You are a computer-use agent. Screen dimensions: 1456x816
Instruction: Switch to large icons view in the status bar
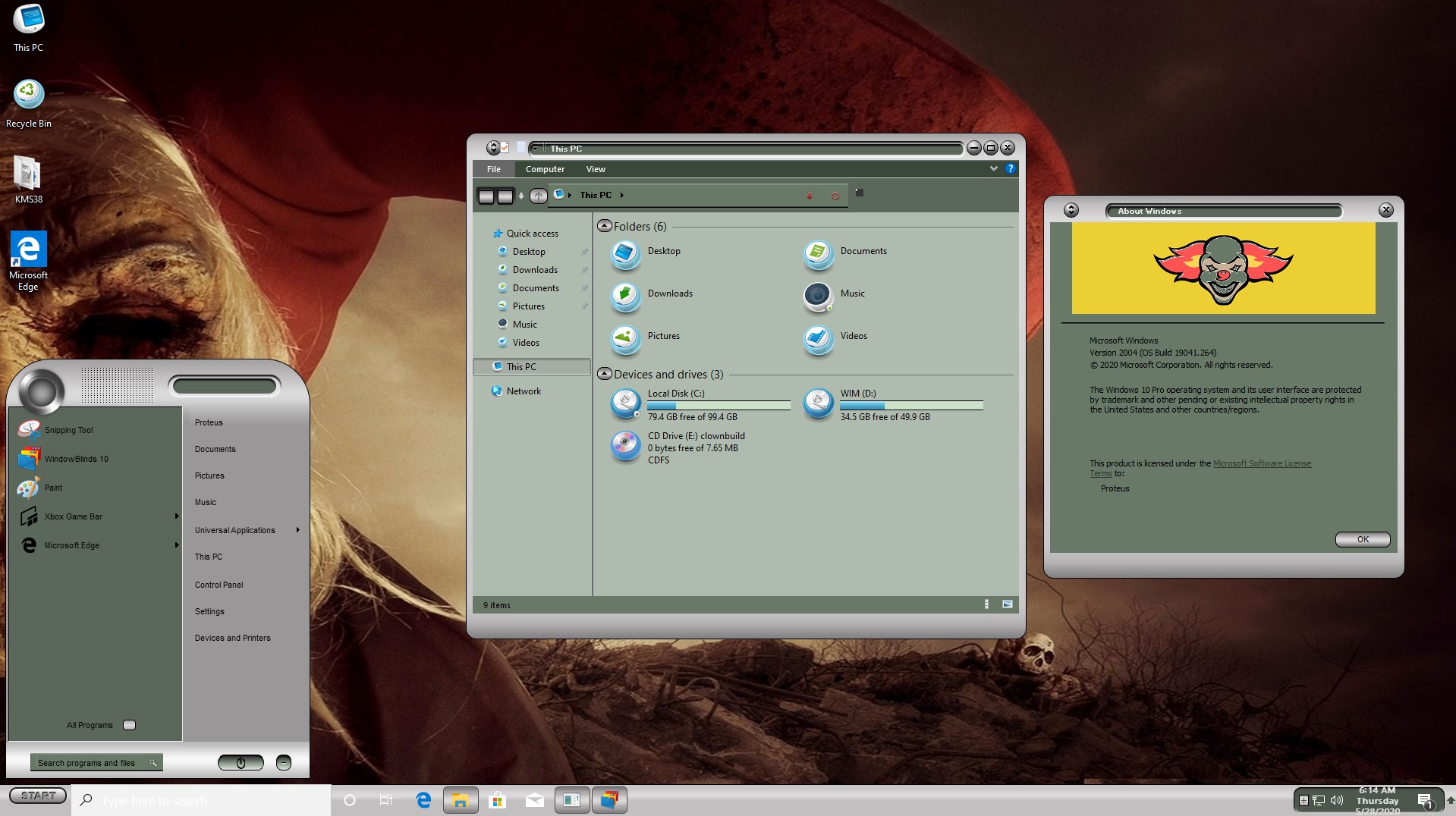tap(1007, 604)
